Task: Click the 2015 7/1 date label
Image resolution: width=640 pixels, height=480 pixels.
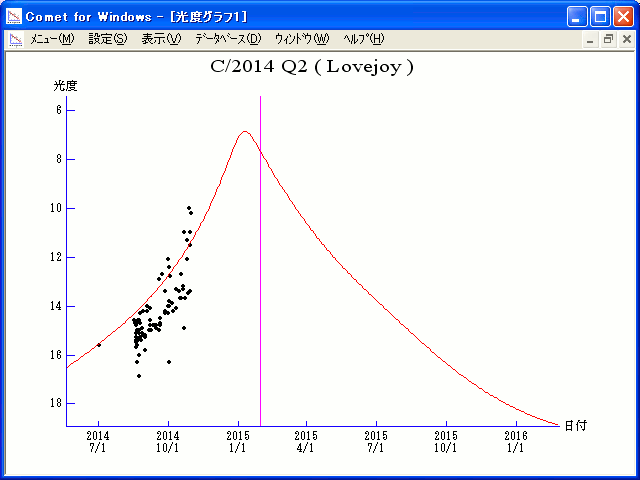Action: point(376,442)
